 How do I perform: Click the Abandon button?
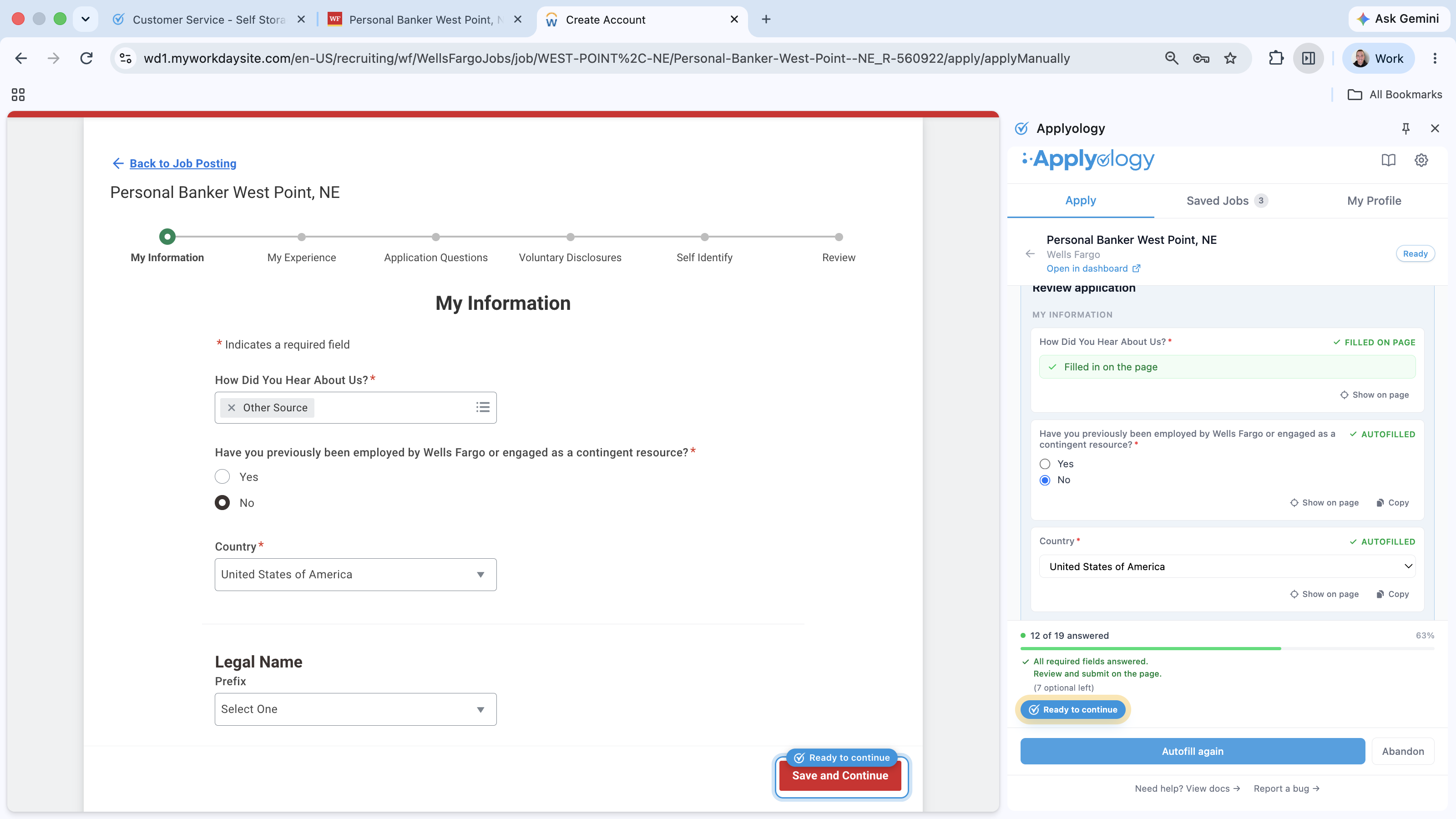coord(1403,751)
